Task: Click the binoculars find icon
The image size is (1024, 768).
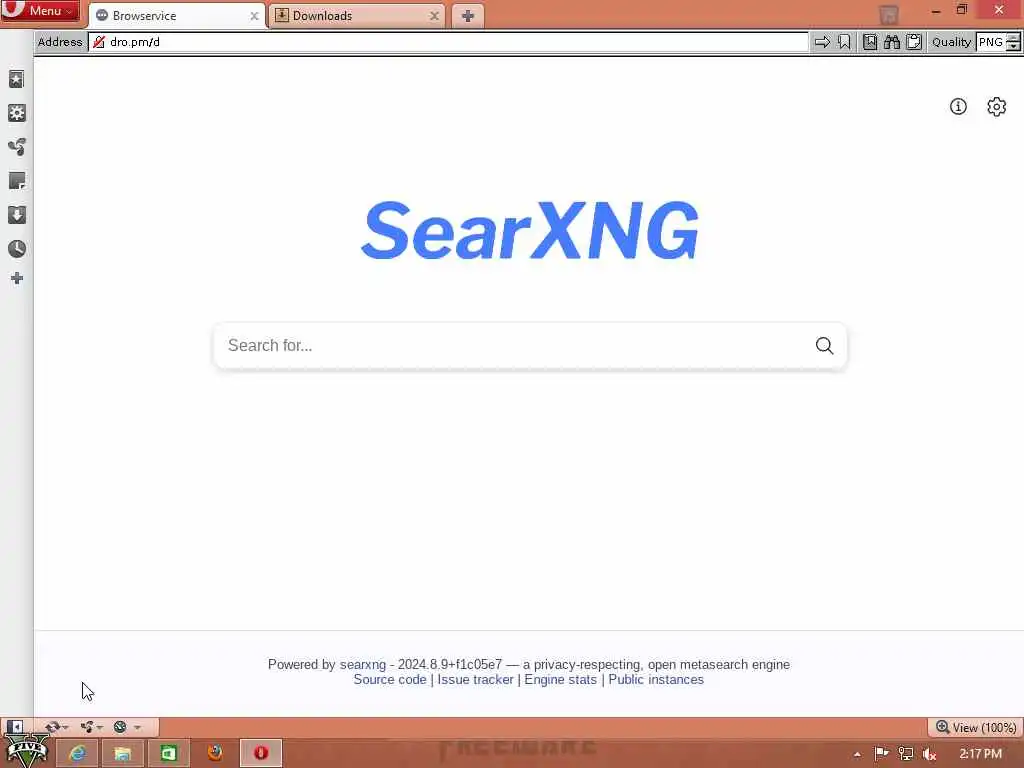Action: point(892,42)
